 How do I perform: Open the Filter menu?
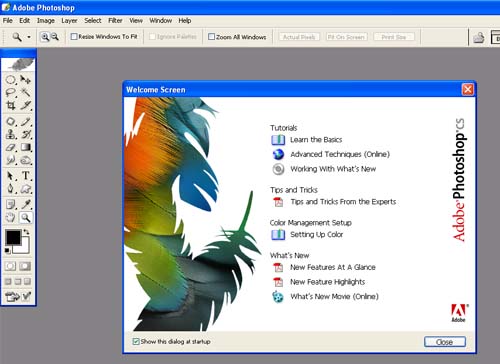pyautogui.click(x=115, y=21)
